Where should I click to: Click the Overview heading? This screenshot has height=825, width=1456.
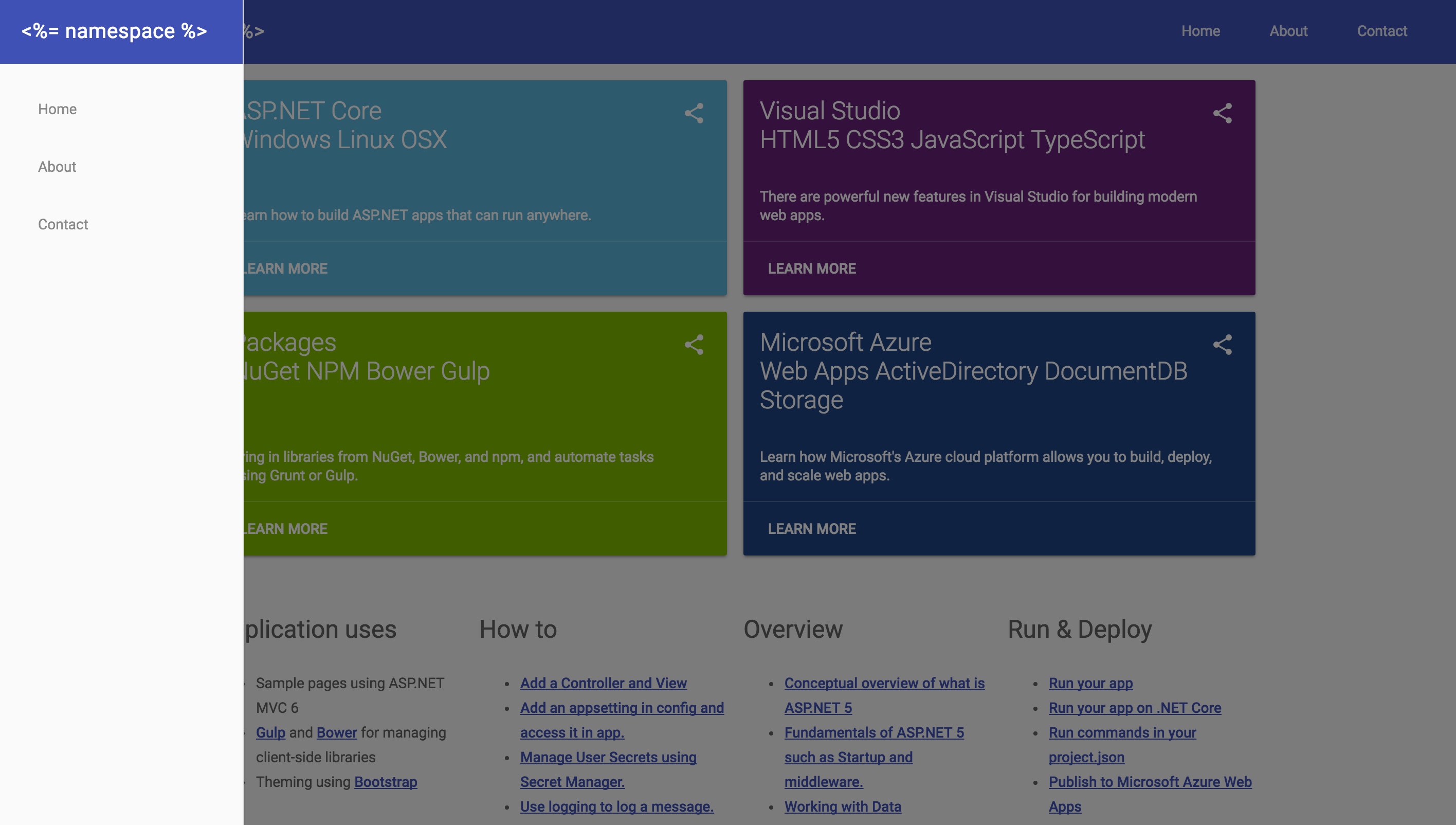(x=793, y=629)
